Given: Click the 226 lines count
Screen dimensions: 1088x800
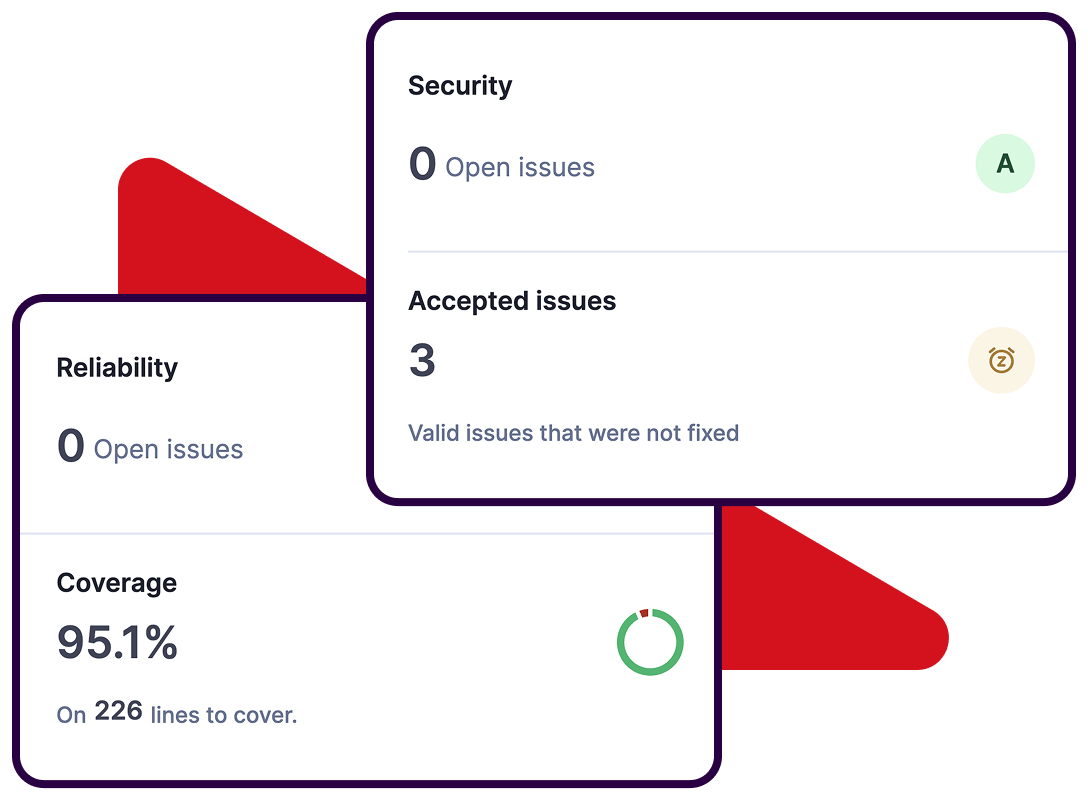Looking at the screenshot, I should [x=118, y=712].
